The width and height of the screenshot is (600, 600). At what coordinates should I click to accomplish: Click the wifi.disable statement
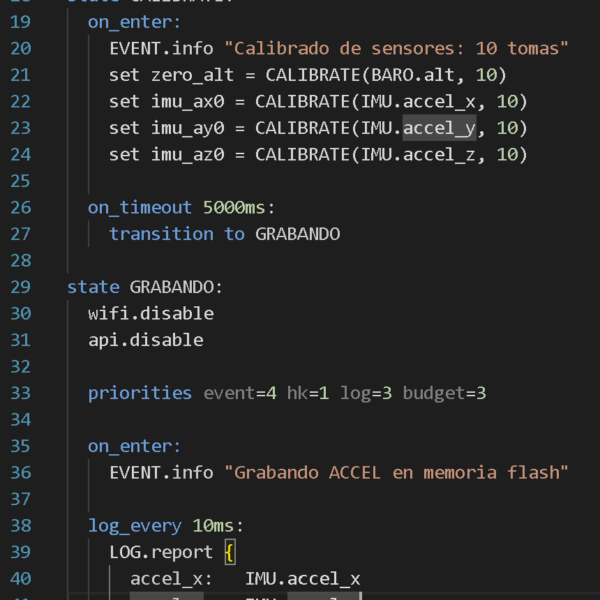pyautogui.click(x=151, y=314)
